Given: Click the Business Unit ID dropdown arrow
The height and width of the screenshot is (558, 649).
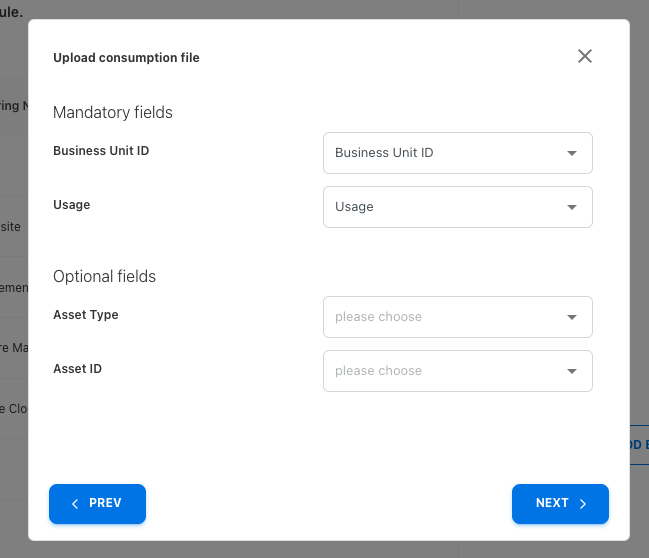Looking at the screenshot, I should click(x=572, y=154).
